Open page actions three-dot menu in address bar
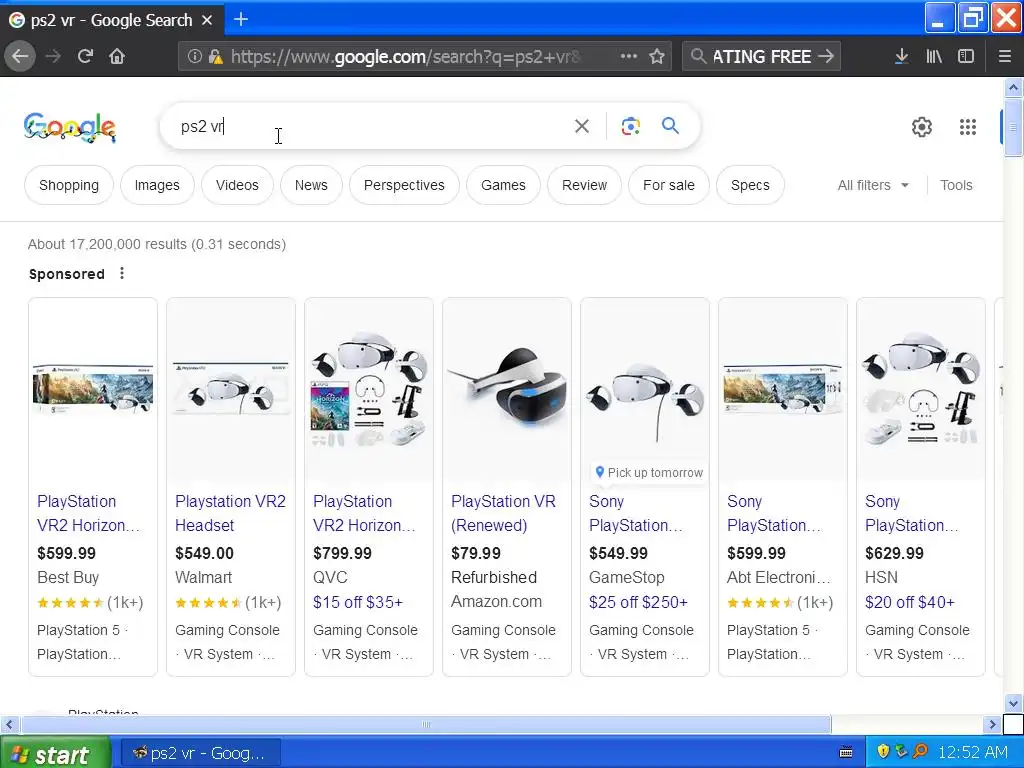Image resolution: width=1024 pixels, height=768 pixels. point(628,57)
